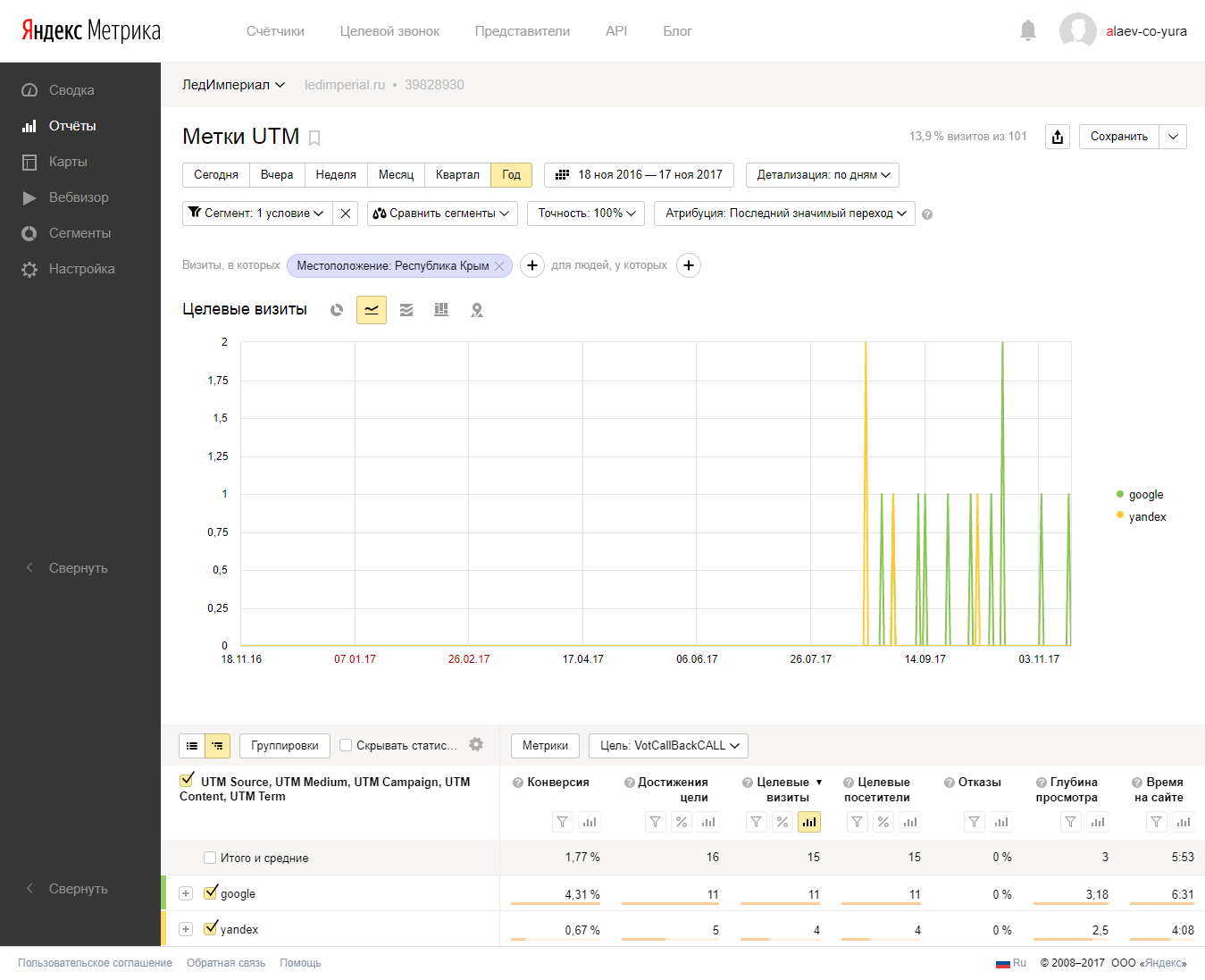Switch chart to pie view

[337, 310]
